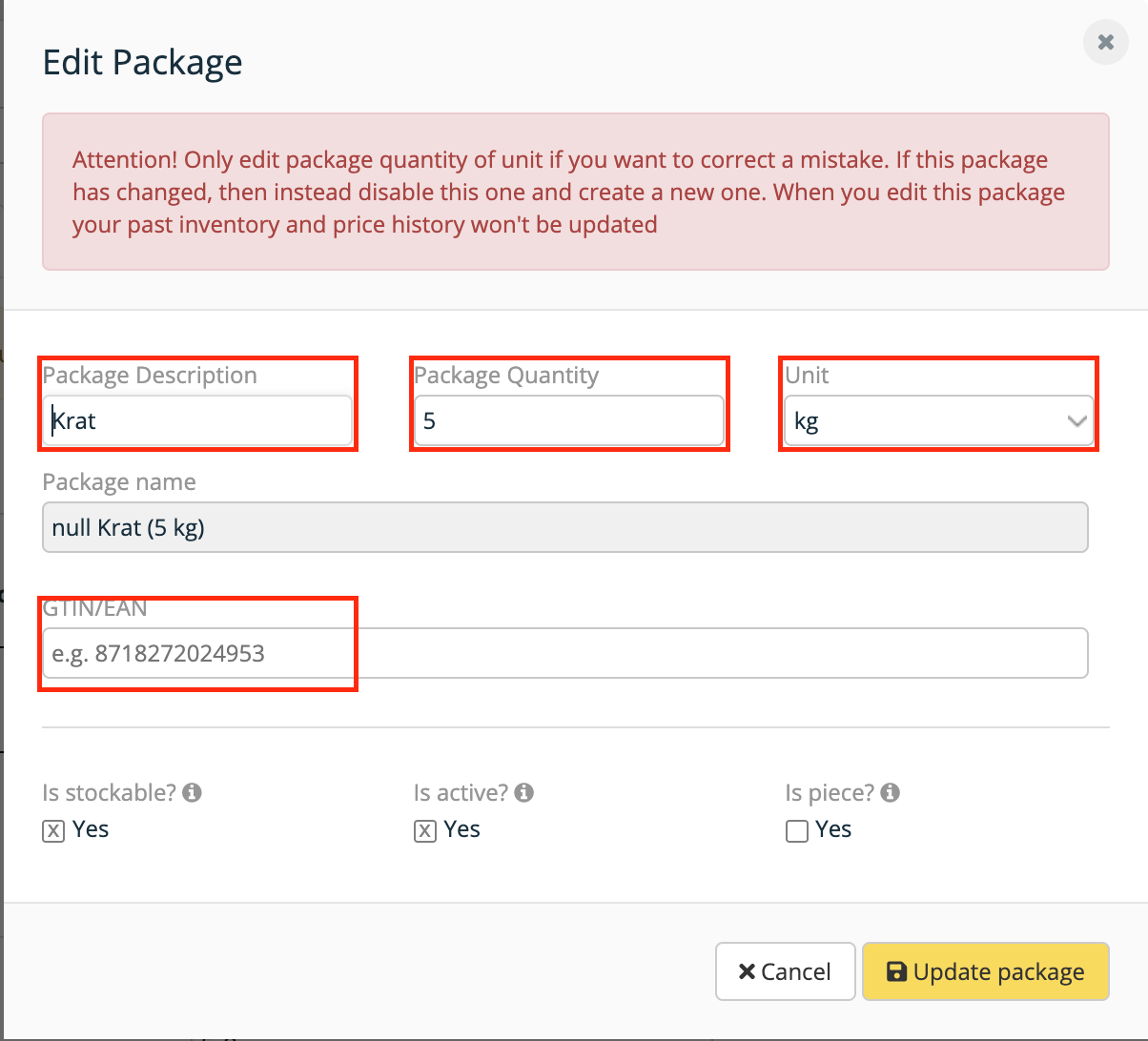
Task: Enable the "Is piece?" checkbox
Action: pyautogui.click(x=796, y=831)
